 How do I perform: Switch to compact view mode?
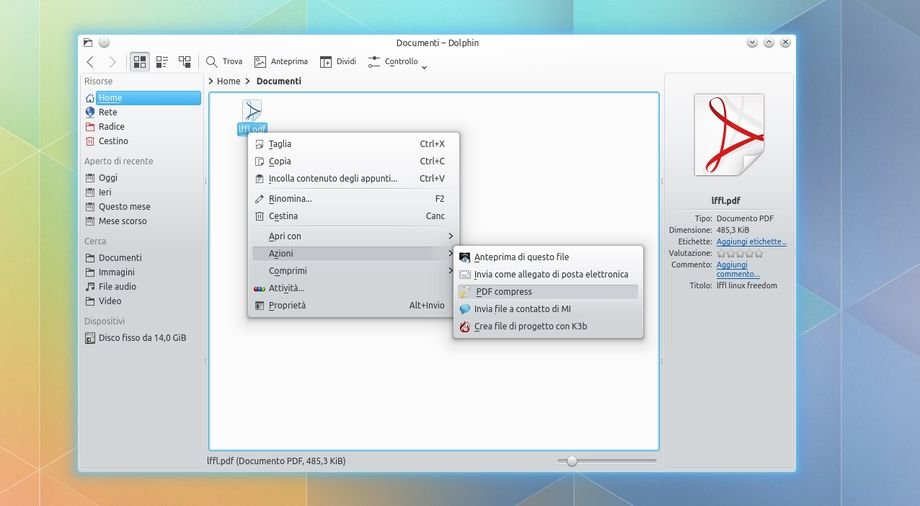coord(162,62)
